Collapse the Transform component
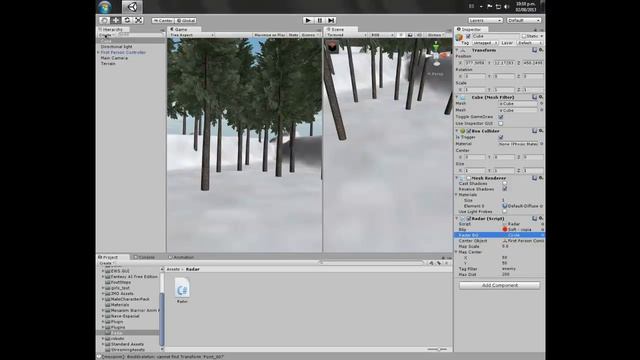This screenshot has width=640, height=360. coord(457,50)
